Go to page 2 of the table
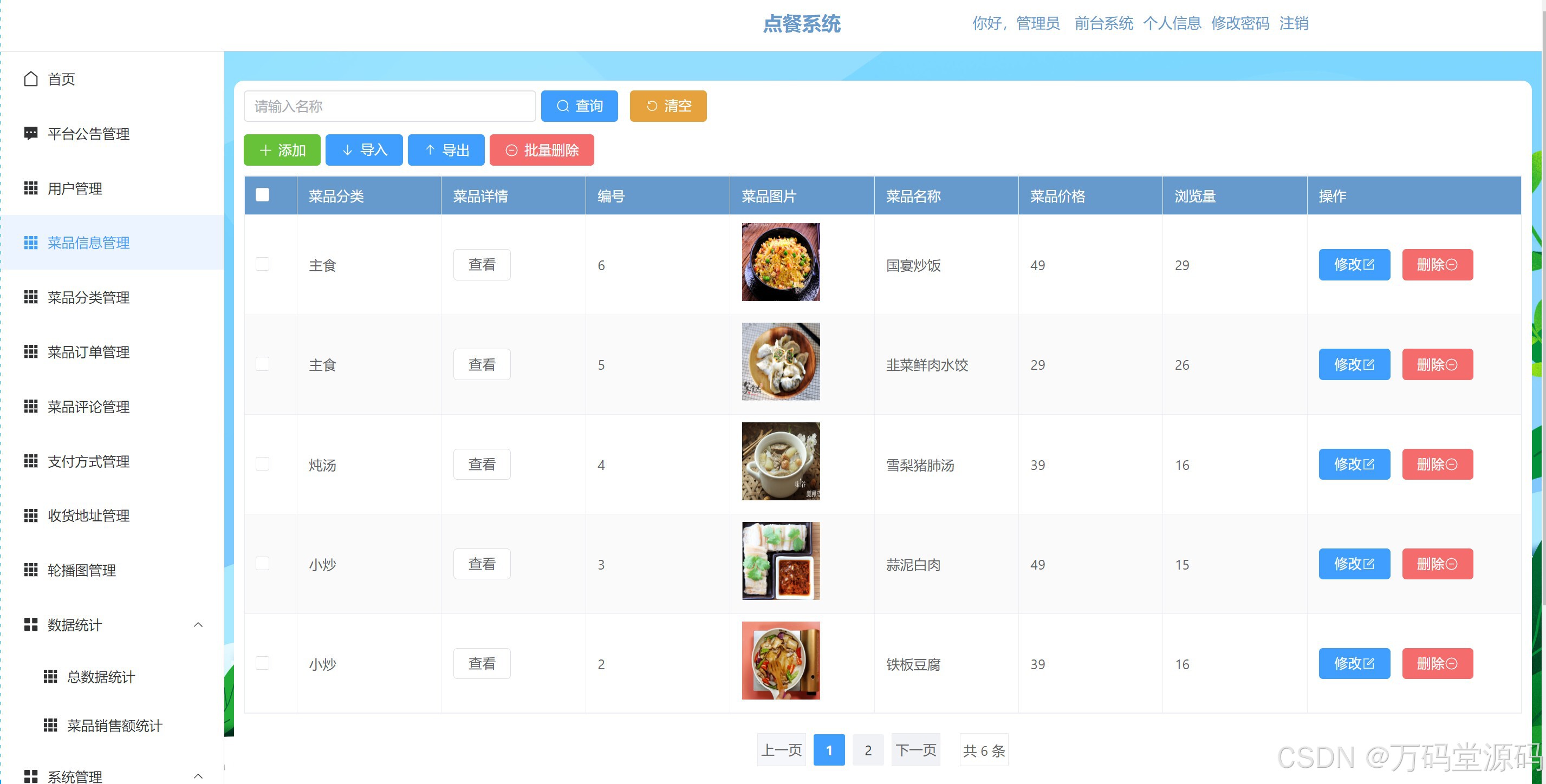This screenshot has width=1546, height=784. coord(867,750)
